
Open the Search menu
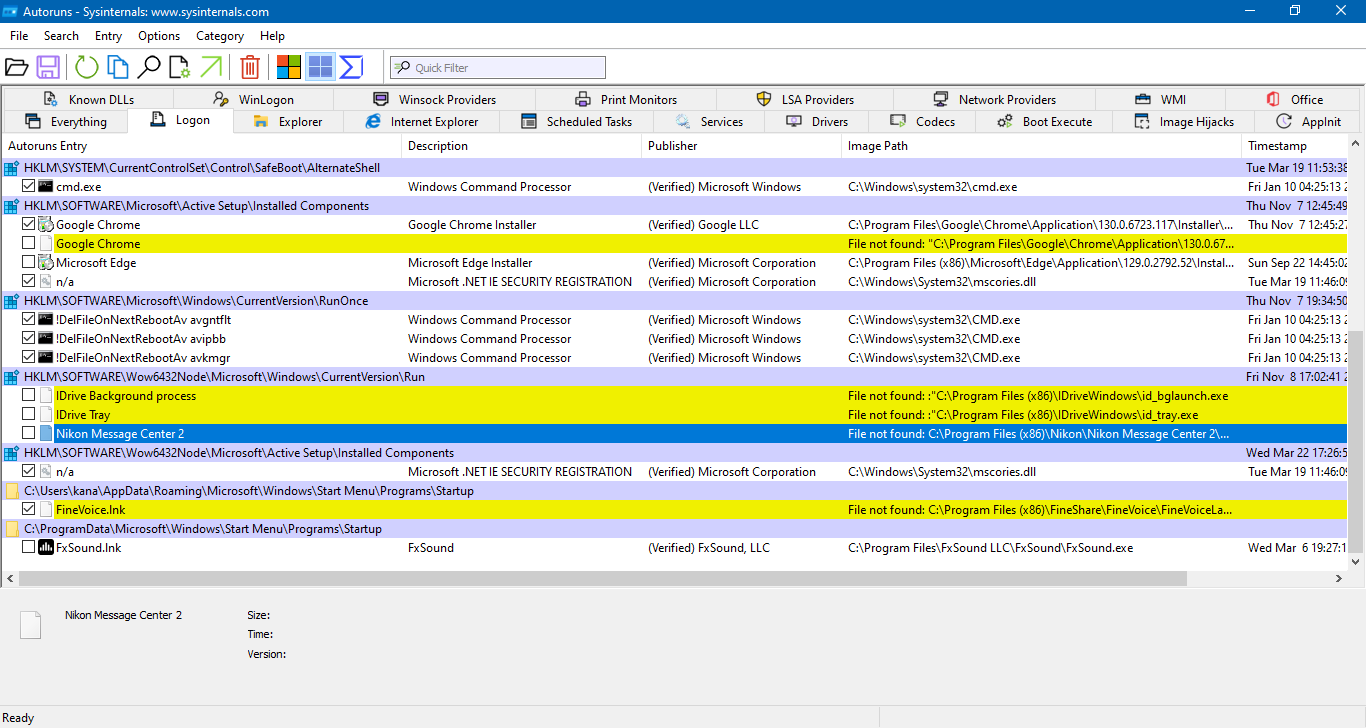coord(61,36)
